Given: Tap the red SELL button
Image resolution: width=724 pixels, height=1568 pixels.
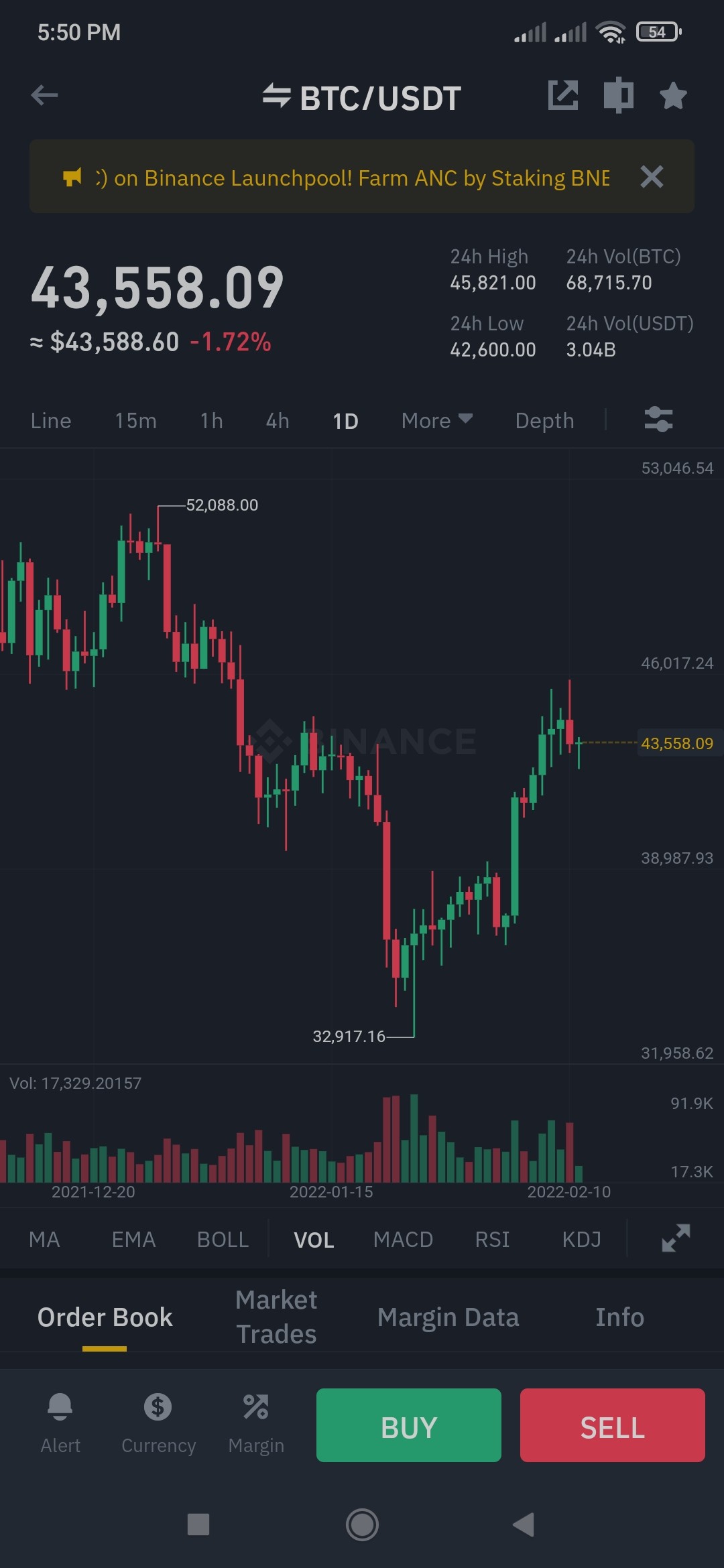Looking at the screenshot, I should click(x=613, y=1425).
